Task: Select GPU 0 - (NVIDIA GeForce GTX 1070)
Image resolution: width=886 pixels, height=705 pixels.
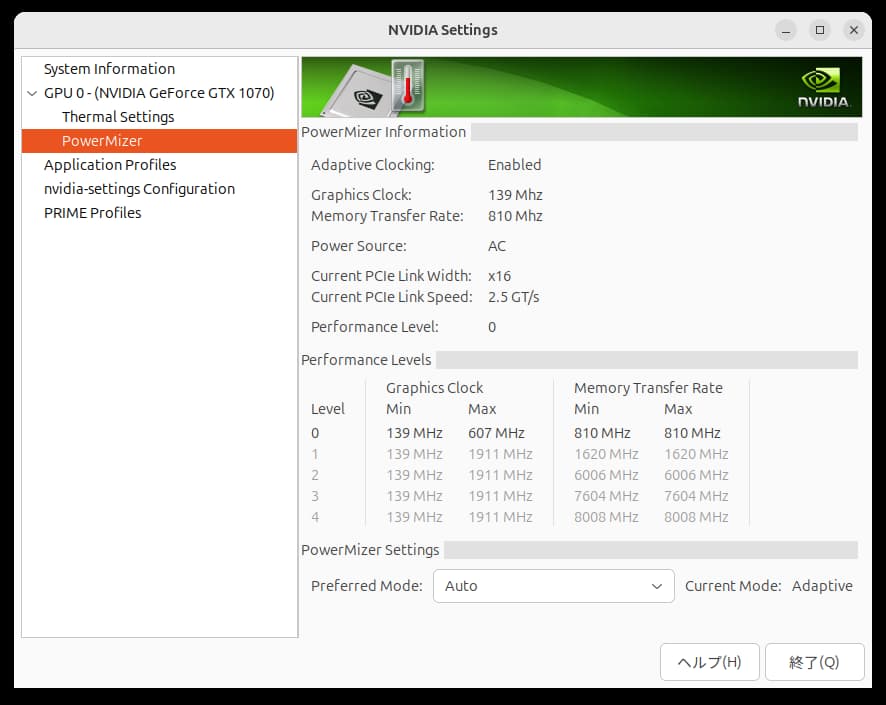Action: point(159,93)
